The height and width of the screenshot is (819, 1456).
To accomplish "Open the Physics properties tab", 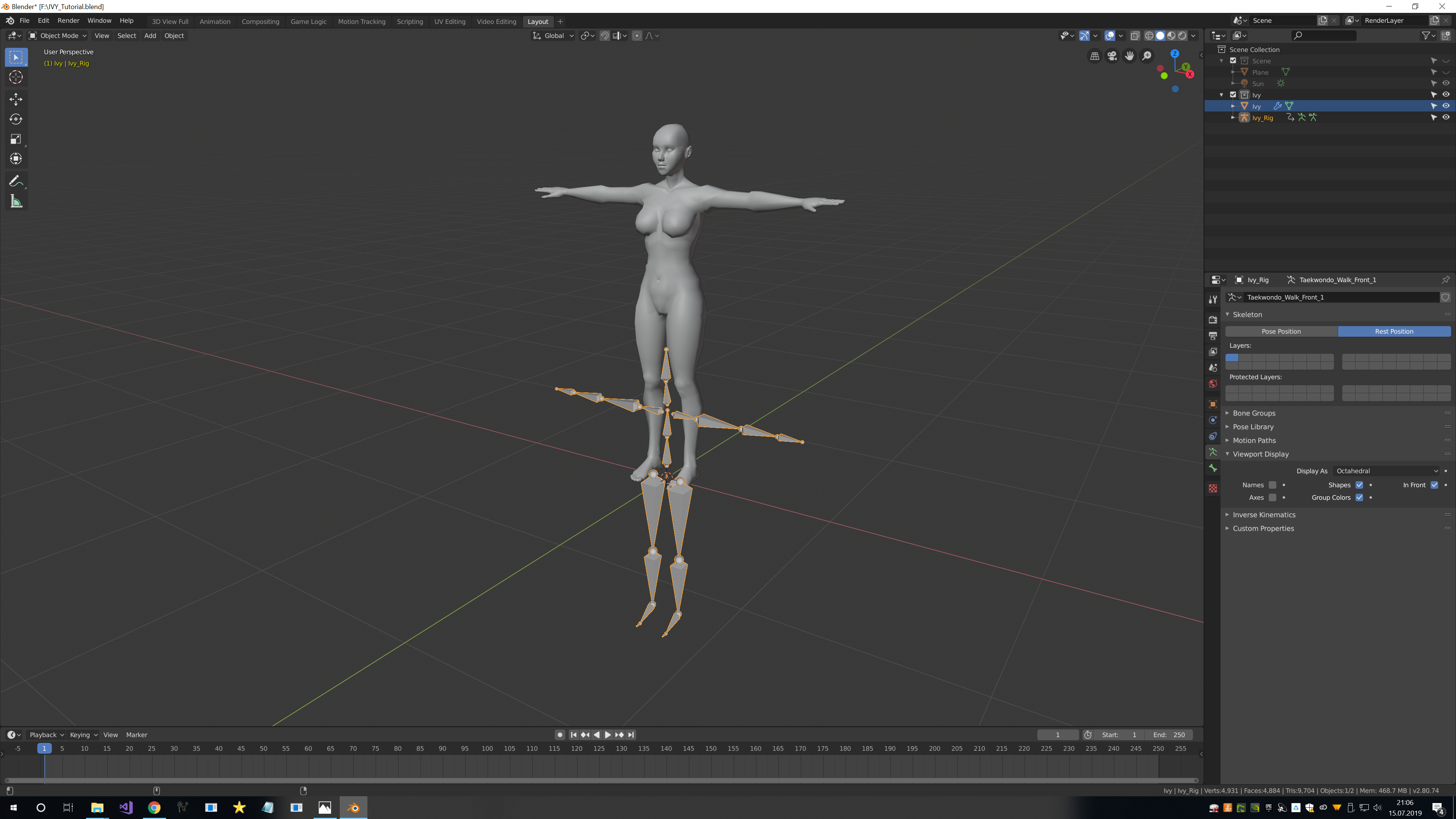I will coord(1213,420).
